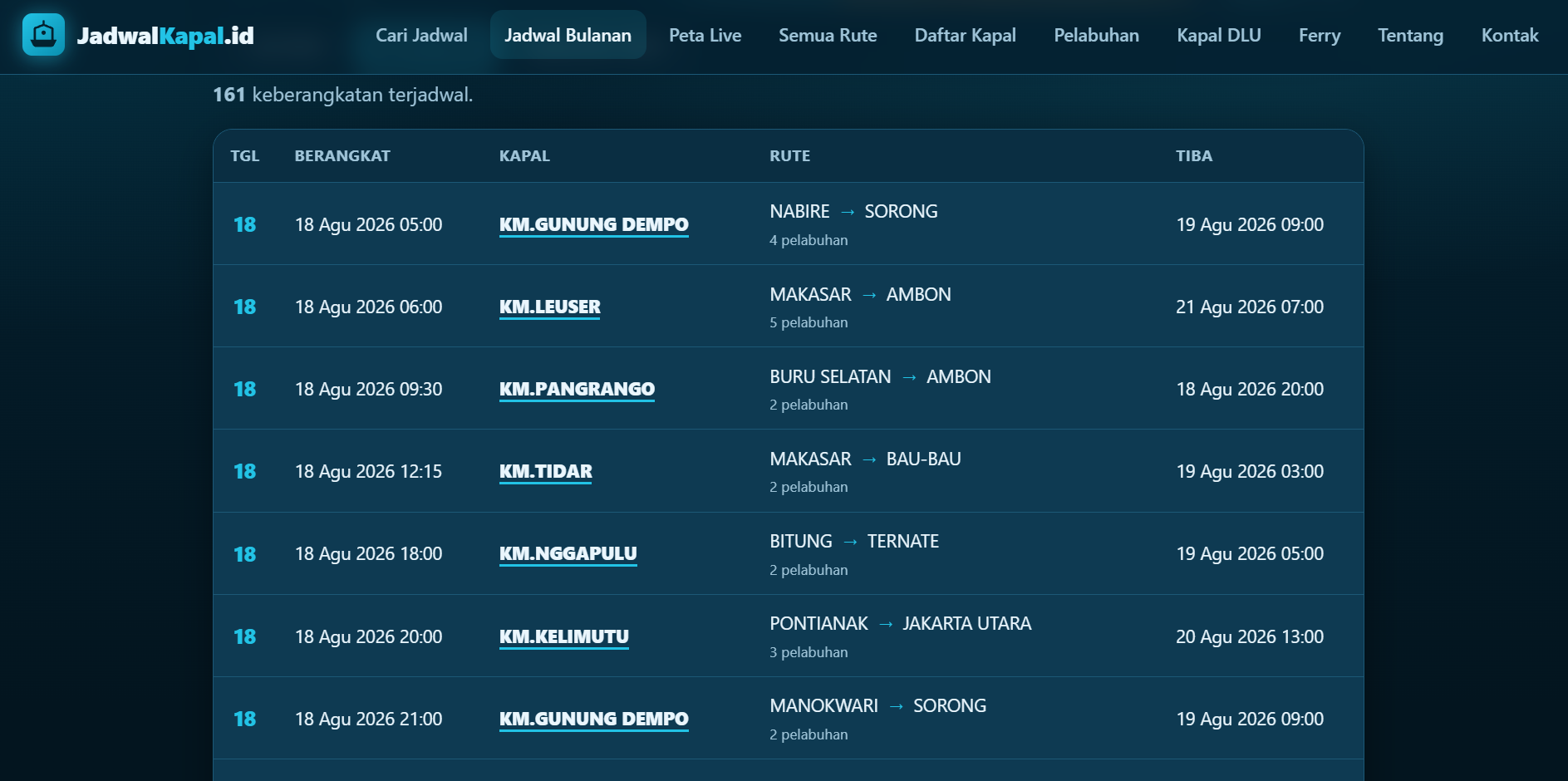Click '3 pelabuhan' under Pontianak route
The width and height of the screenshot is (1568, 781).
[809, 652]
